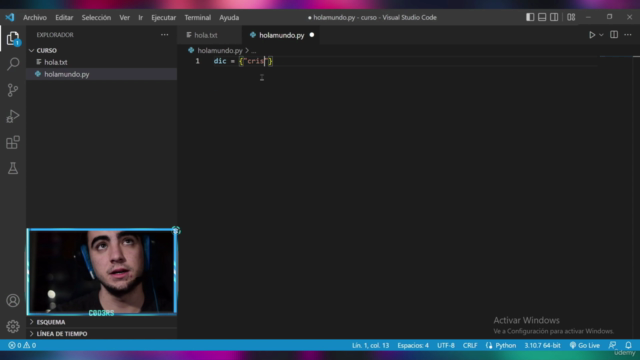Click the EXPLORADOR panel title
The width and height of the screenshot is (640, 360).
point(55,35)
